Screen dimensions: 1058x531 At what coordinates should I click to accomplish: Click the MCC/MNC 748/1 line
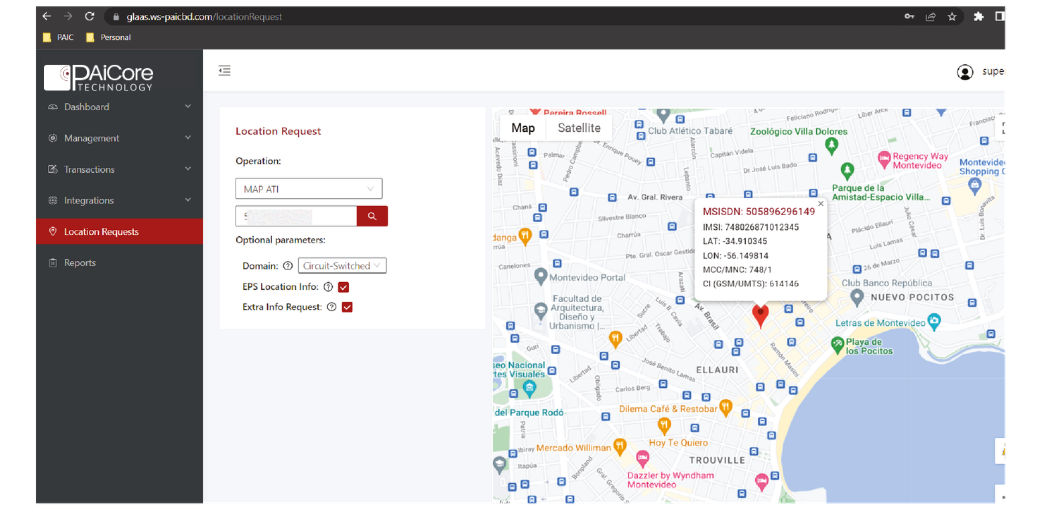737,270
